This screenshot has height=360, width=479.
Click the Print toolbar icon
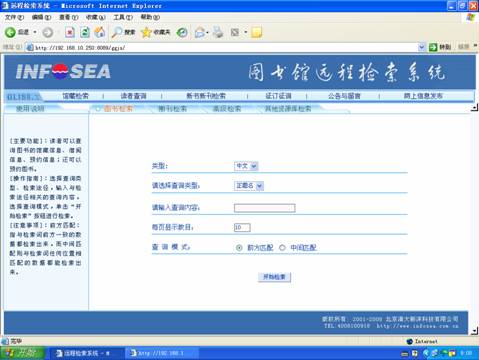coord(218,32)
